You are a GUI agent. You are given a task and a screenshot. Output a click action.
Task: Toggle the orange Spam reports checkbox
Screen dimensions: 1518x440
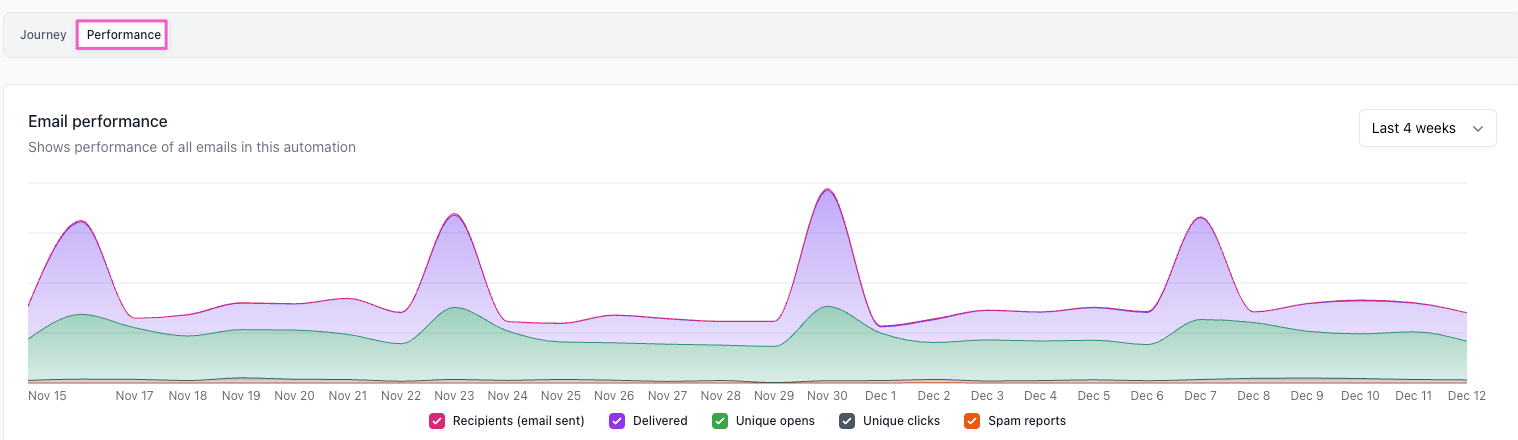pos(972,421)
